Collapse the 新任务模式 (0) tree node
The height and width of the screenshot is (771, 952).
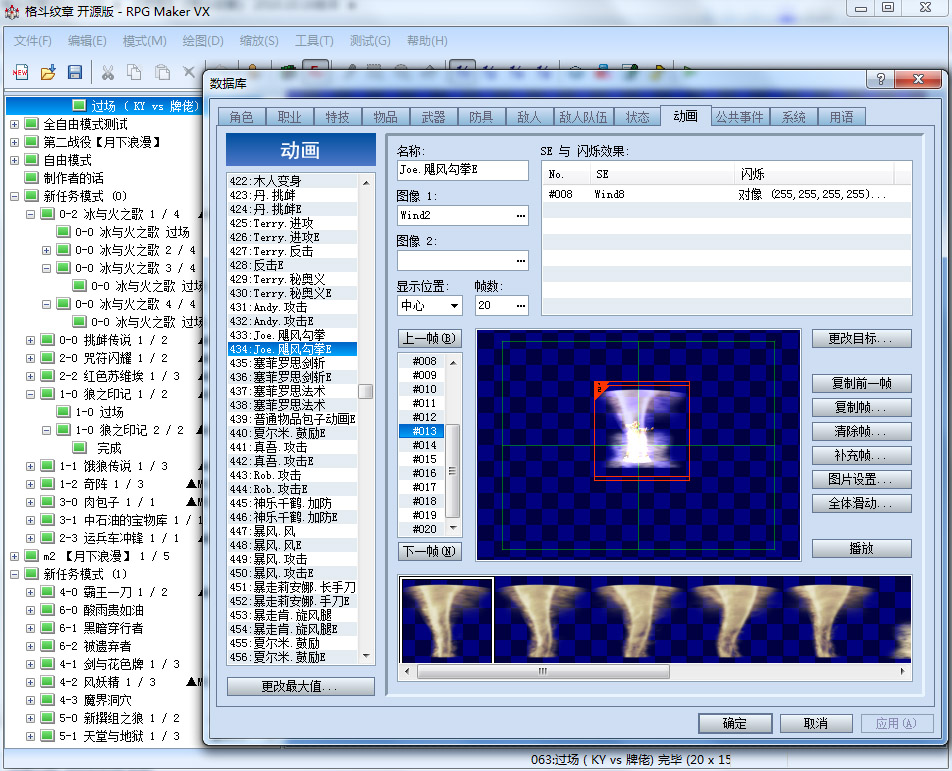(15, 196)
